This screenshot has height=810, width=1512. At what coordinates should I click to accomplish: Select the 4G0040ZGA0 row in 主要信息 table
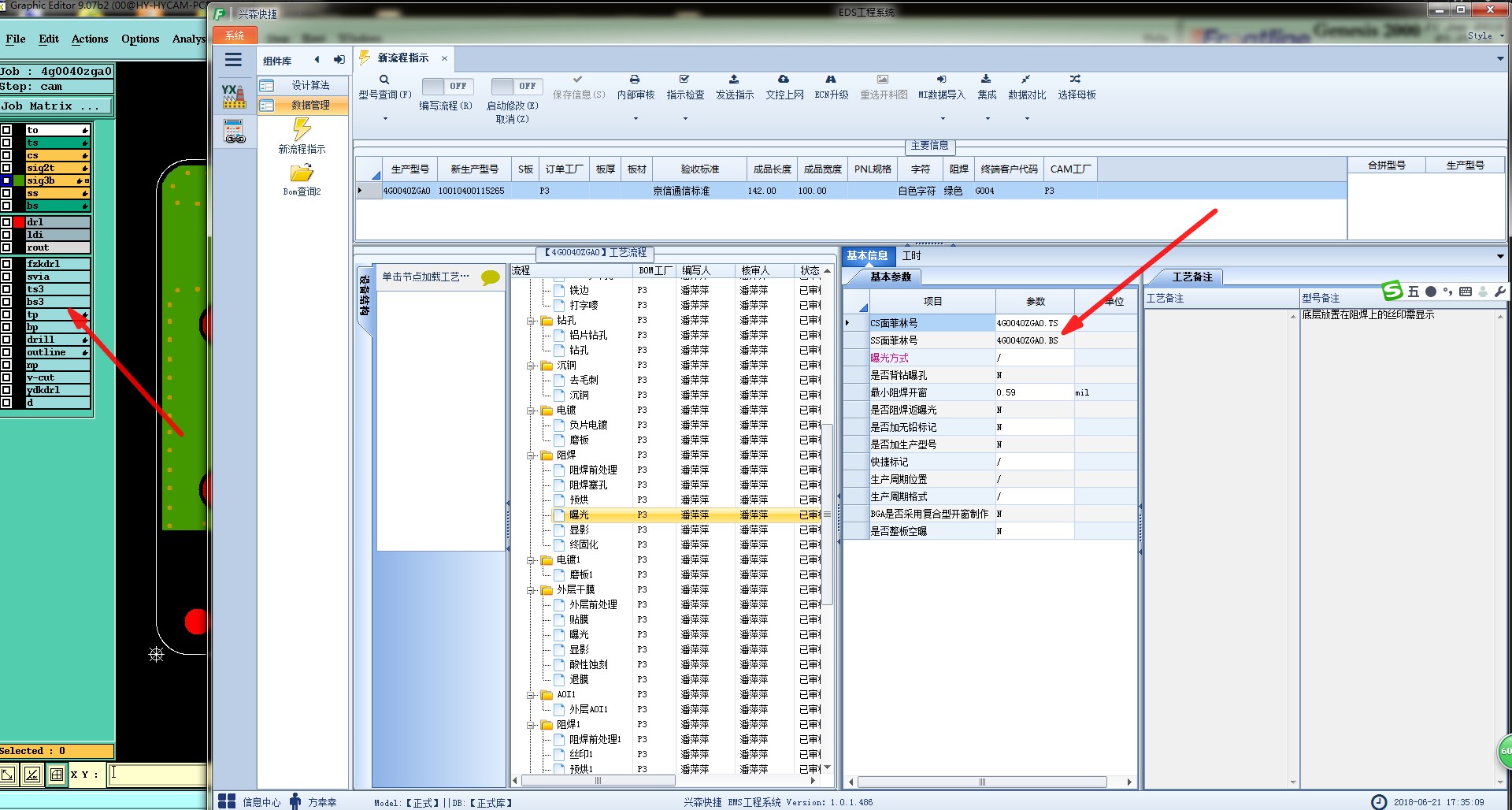pos(850,191)
